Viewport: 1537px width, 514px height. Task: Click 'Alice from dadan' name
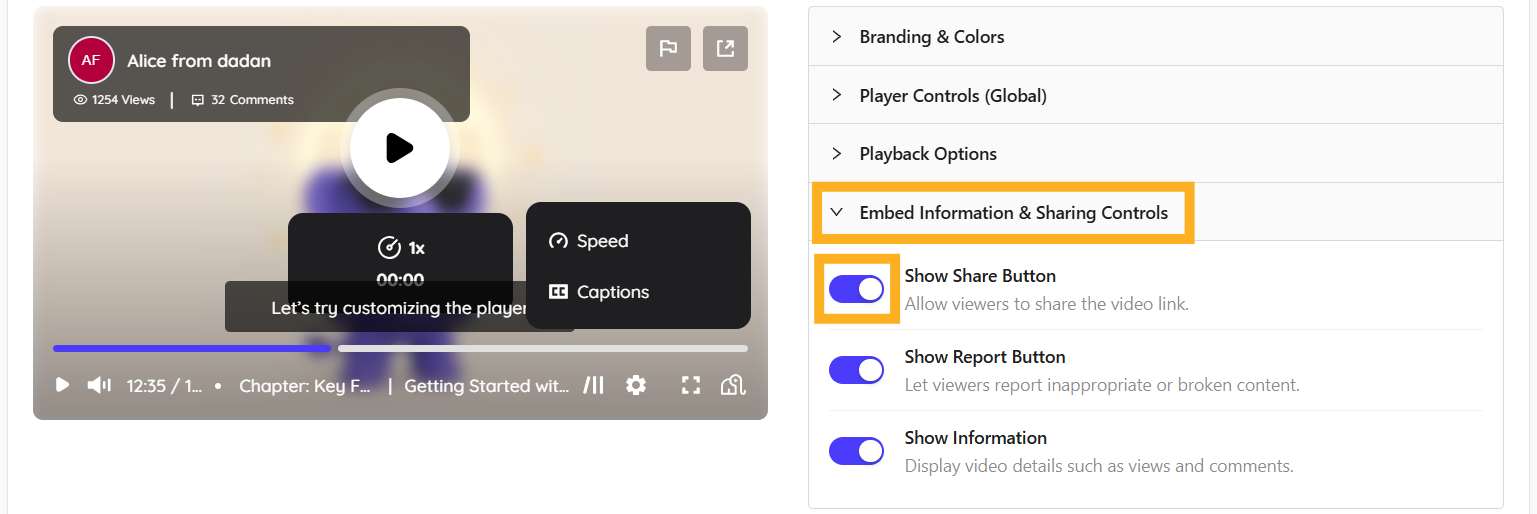[x=199, y=61]
